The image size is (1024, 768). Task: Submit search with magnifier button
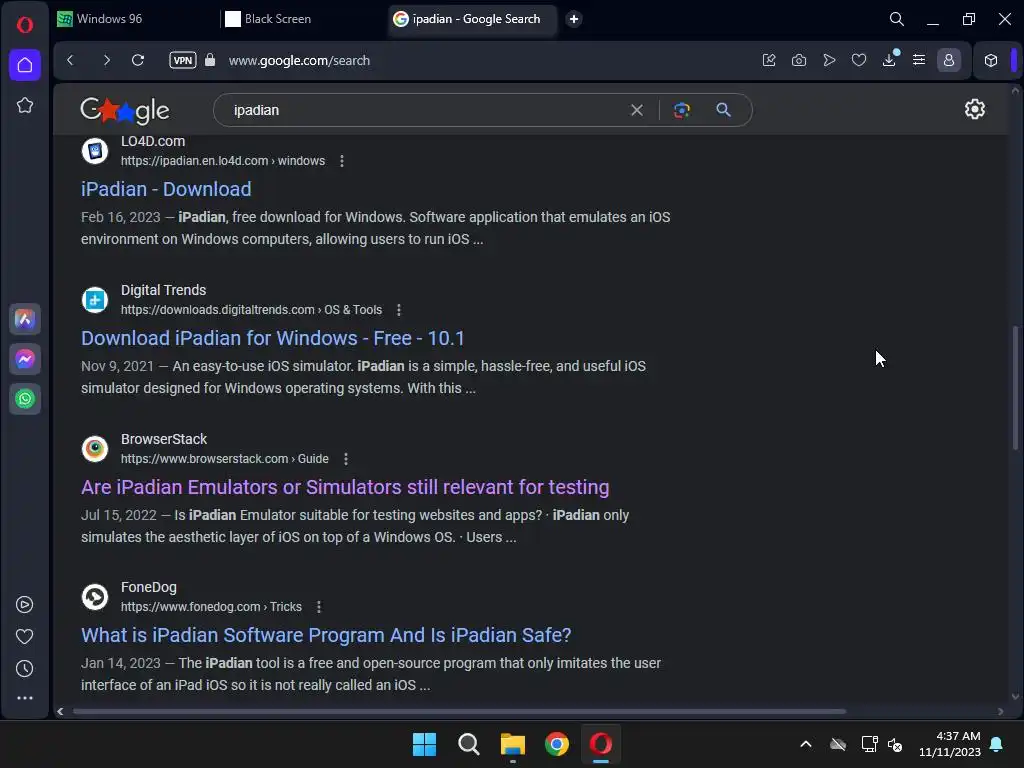pyautogui.click(x=723, y=110)
